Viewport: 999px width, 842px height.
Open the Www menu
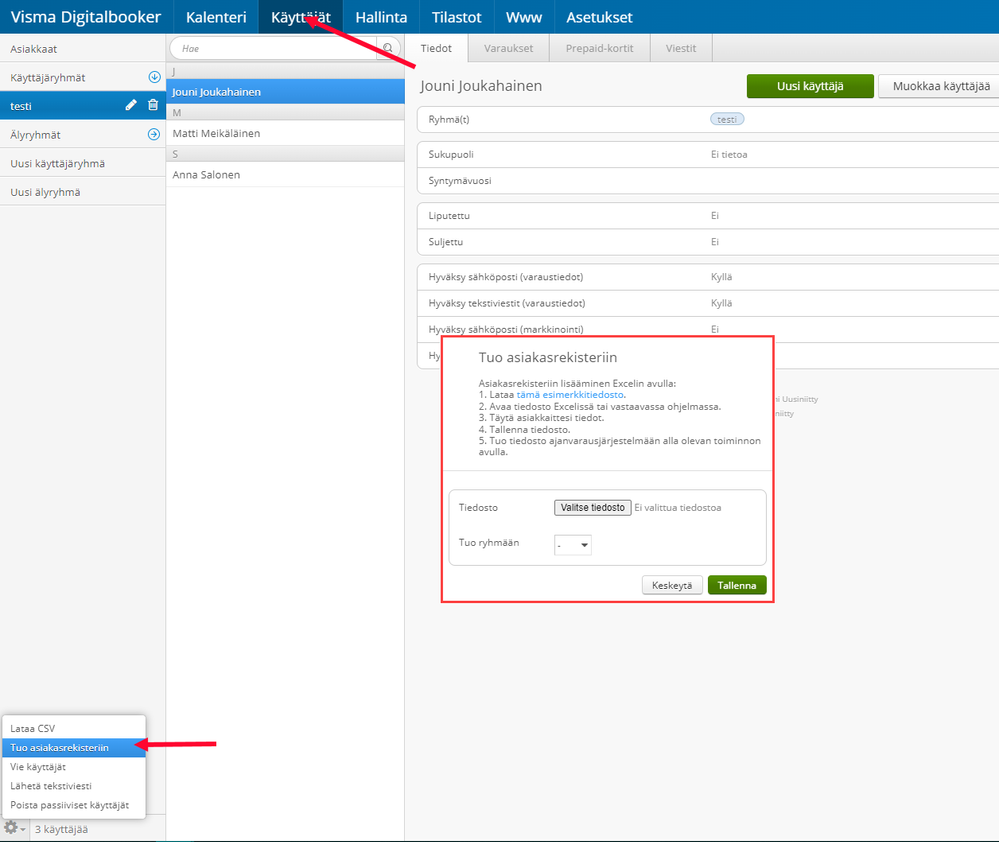coord(524,17)
